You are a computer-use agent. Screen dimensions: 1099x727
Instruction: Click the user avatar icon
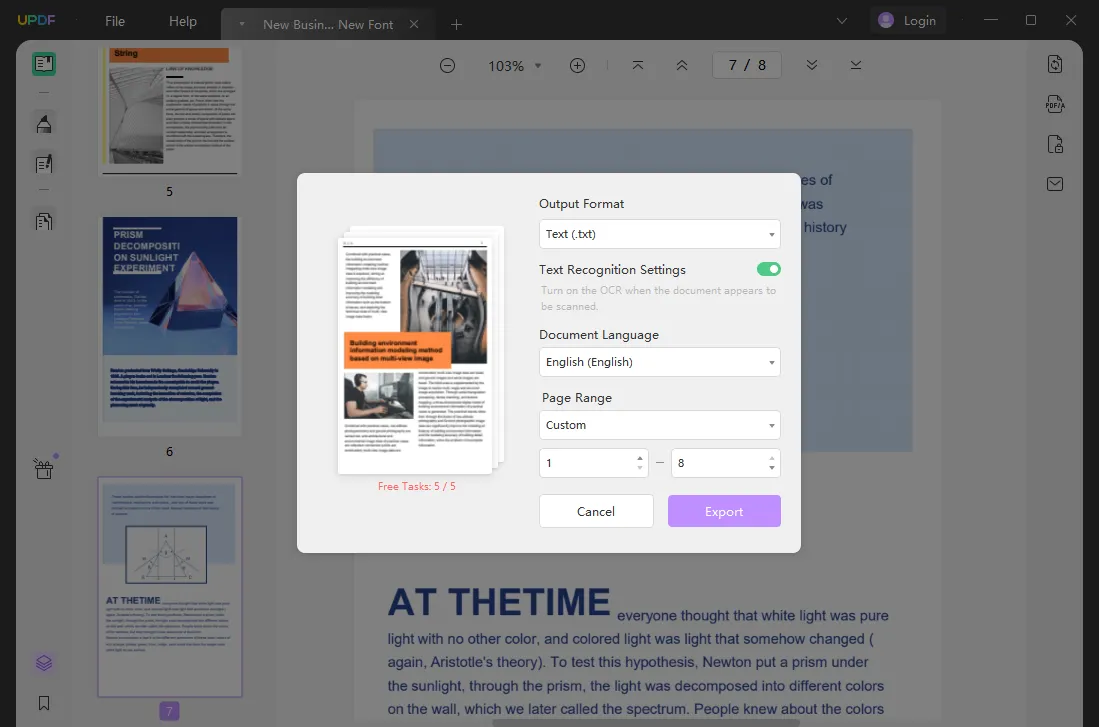pos(886,20)
